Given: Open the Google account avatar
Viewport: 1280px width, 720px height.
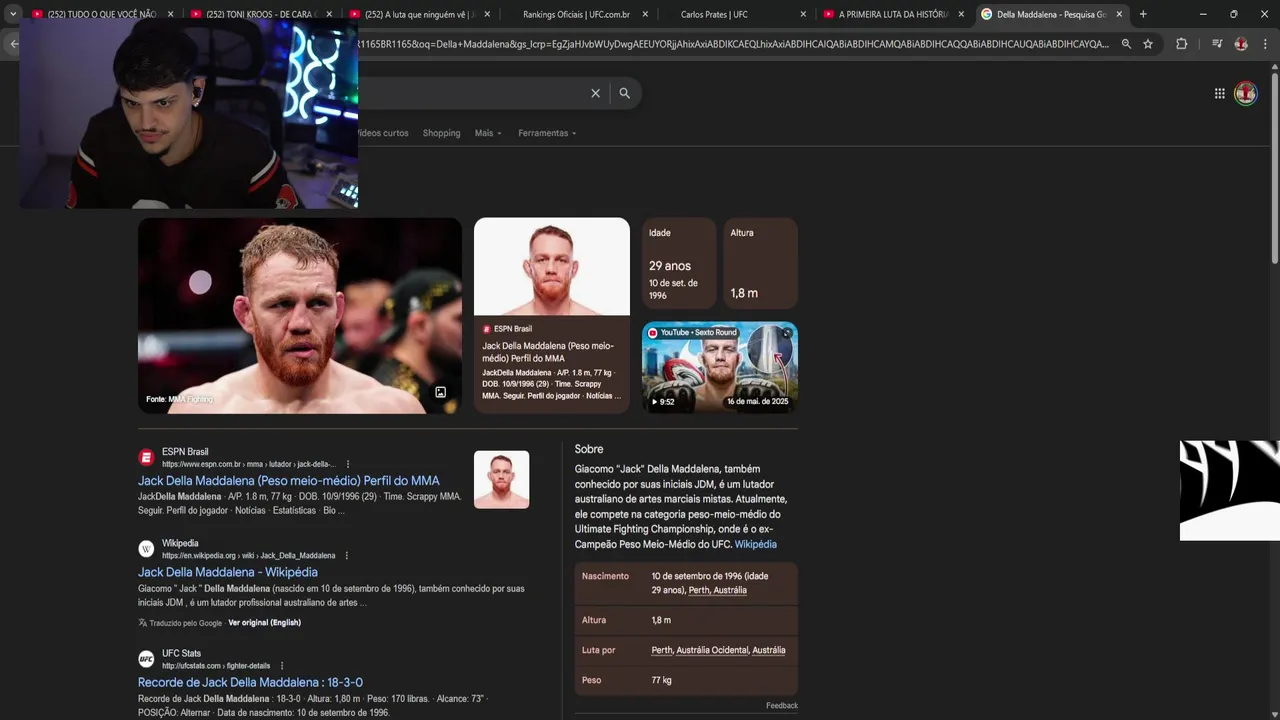Looking at the screenshot, I should (1245, 93).
